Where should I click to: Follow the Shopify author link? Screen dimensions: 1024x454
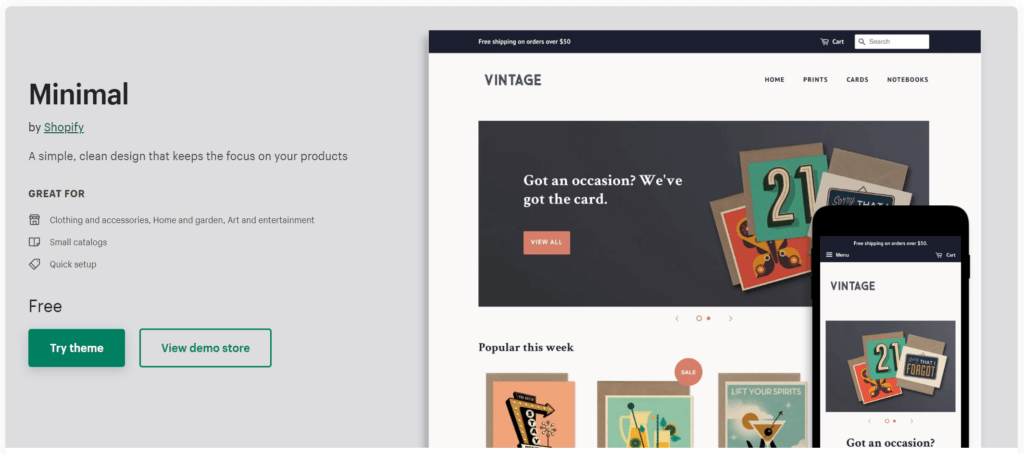64,127
